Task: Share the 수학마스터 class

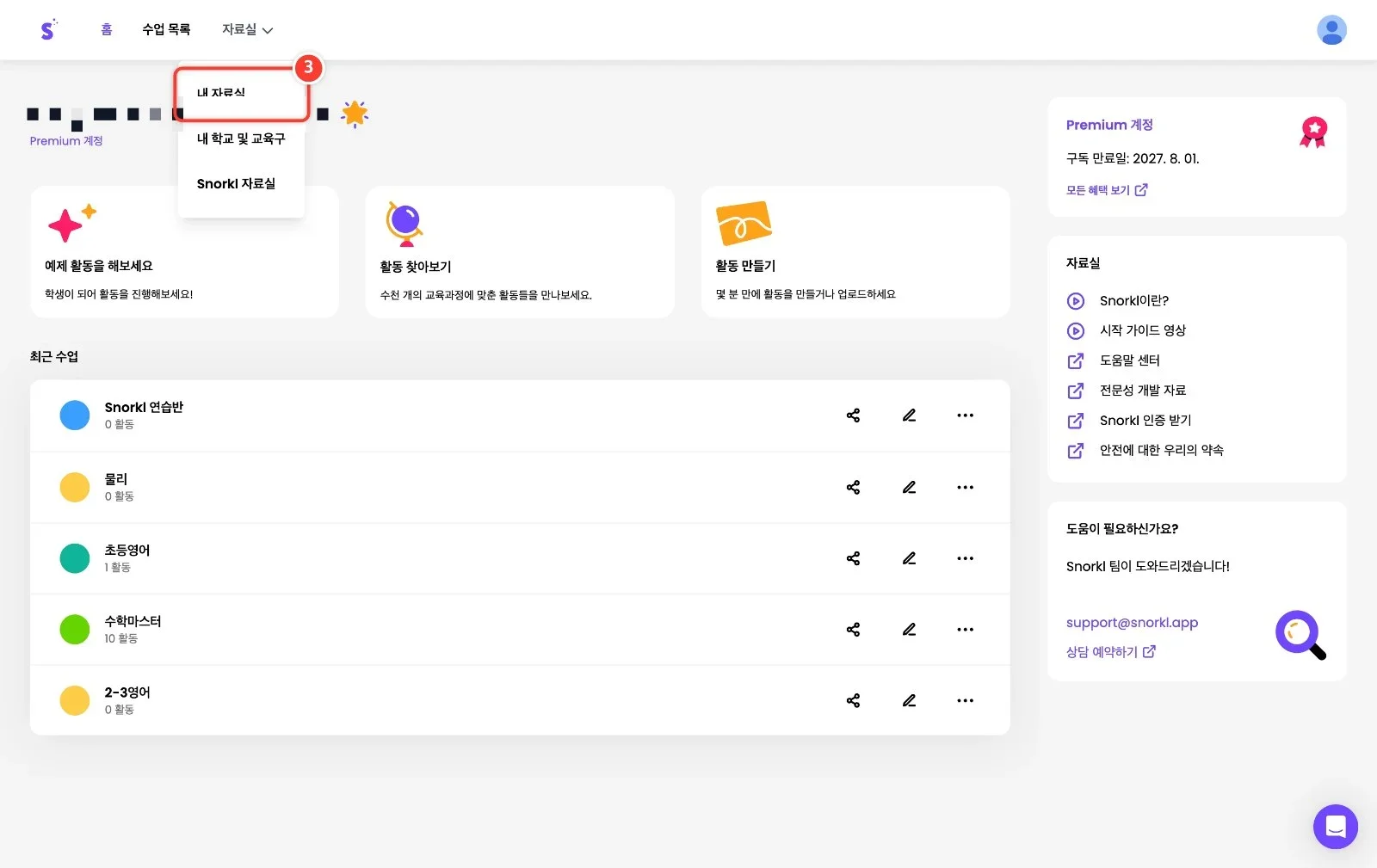Action: [x=853, y=630]
